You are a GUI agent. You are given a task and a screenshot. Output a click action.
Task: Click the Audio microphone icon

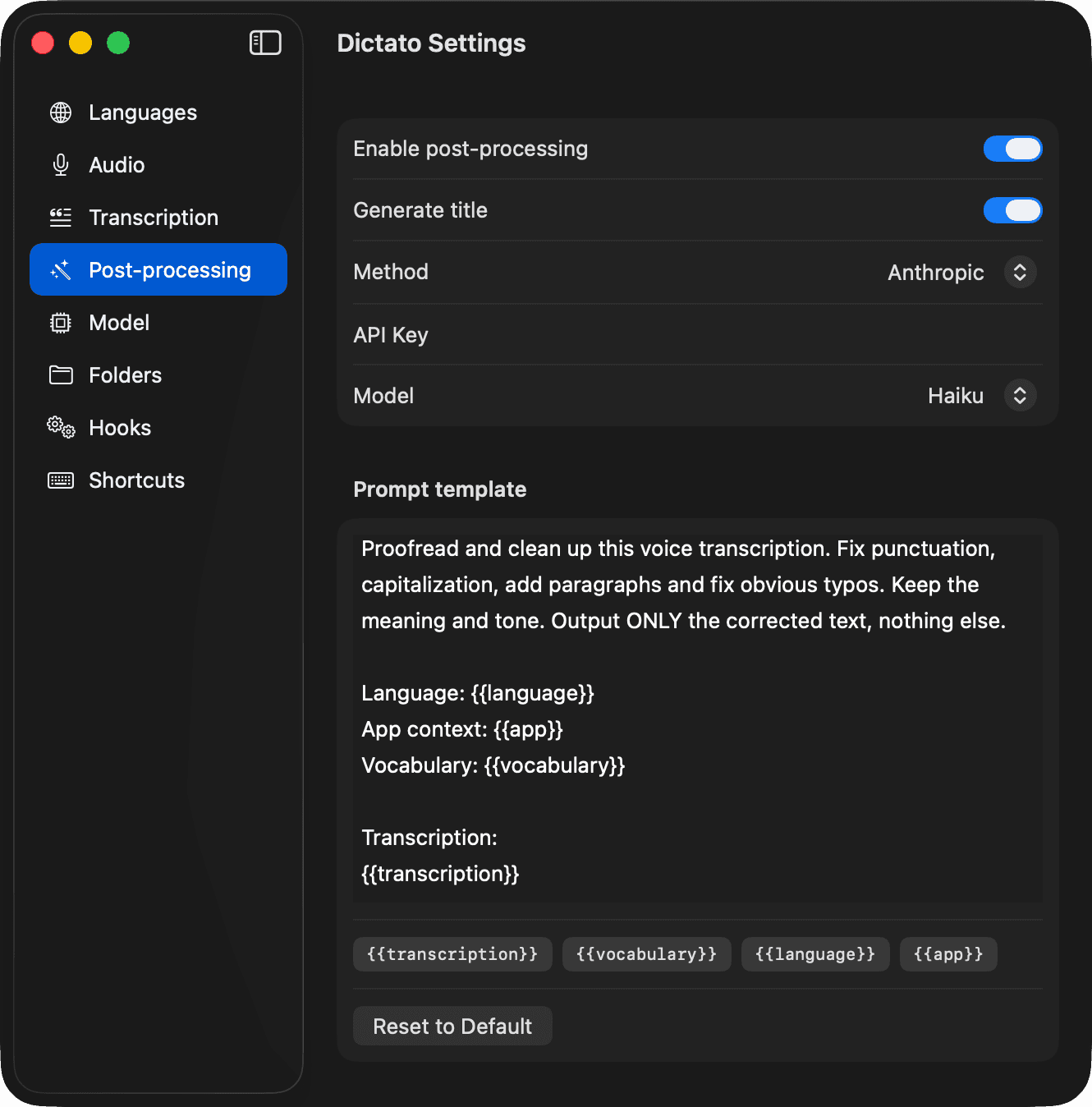[60, 164]
